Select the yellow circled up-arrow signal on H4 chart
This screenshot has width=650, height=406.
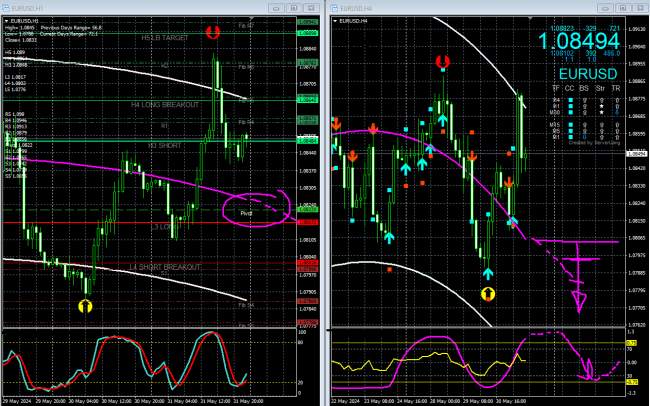(488, 294)
